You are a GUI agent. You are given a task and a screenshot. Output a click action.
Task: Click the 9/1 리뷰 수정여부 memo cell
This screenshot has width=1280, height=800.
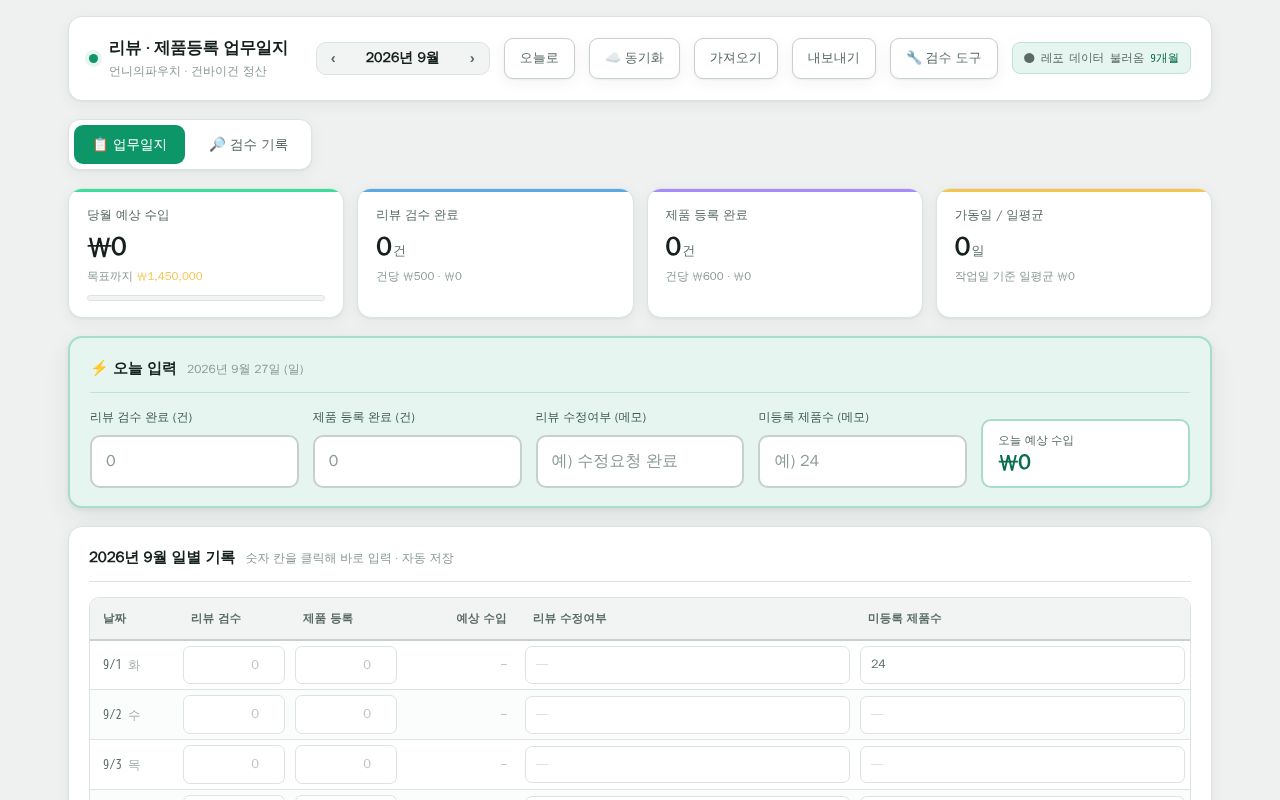pyautogui.click(x=687, y=665)
